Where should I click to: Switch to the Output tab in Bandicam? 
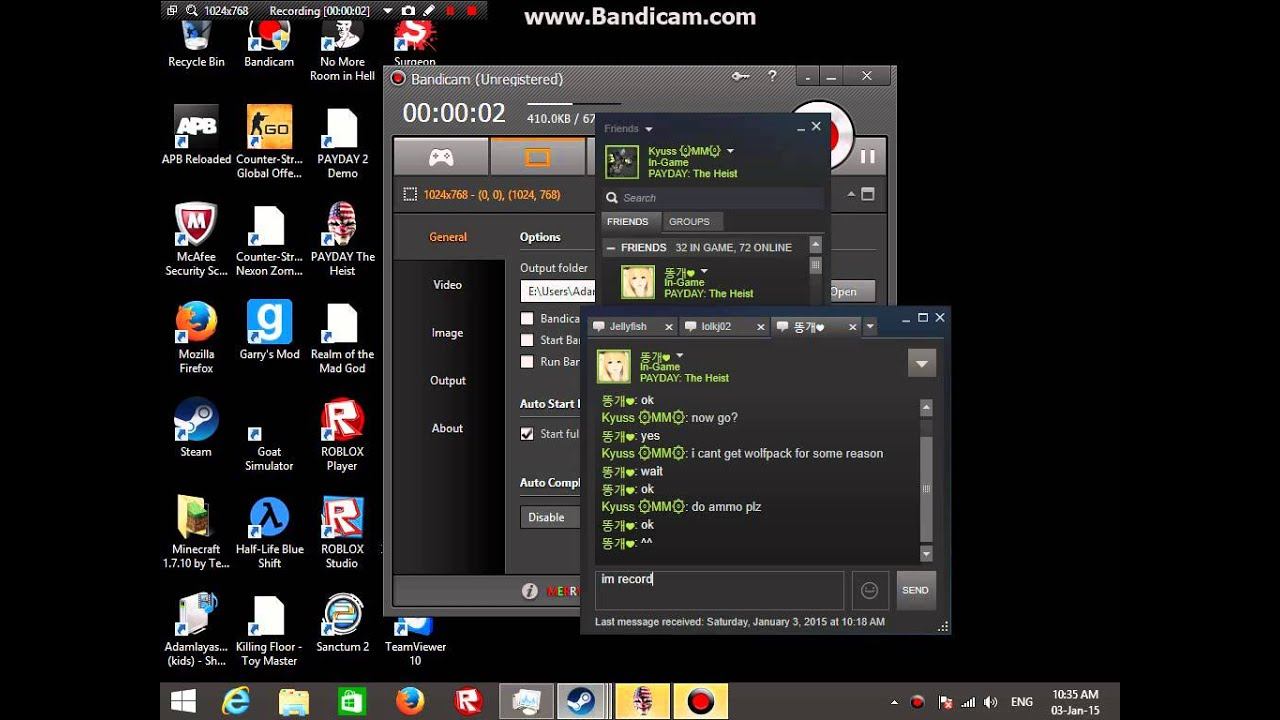(448, 381)
